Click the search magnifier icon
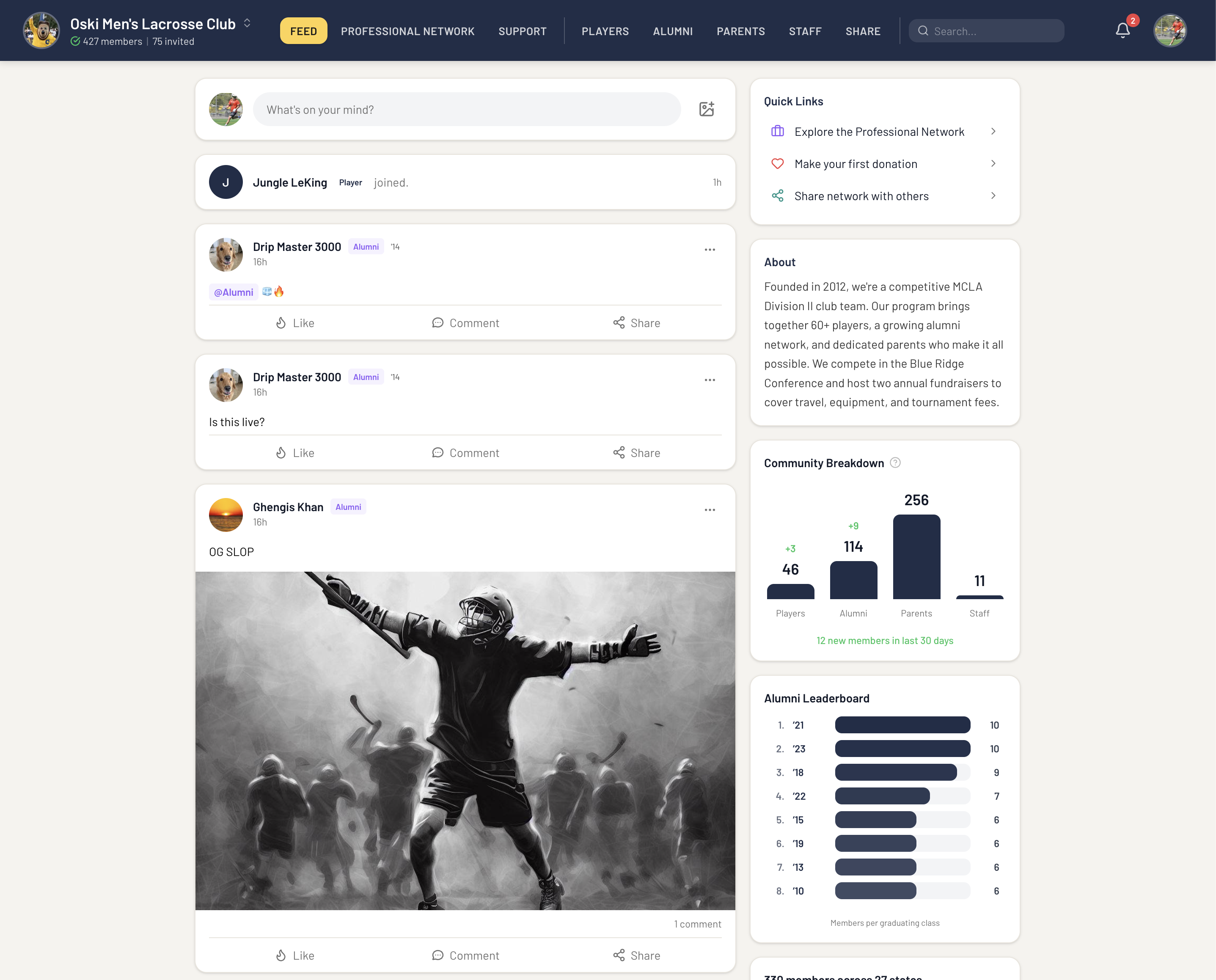Viewport: 1216px width, 980px height. click(x=923, y=31)
